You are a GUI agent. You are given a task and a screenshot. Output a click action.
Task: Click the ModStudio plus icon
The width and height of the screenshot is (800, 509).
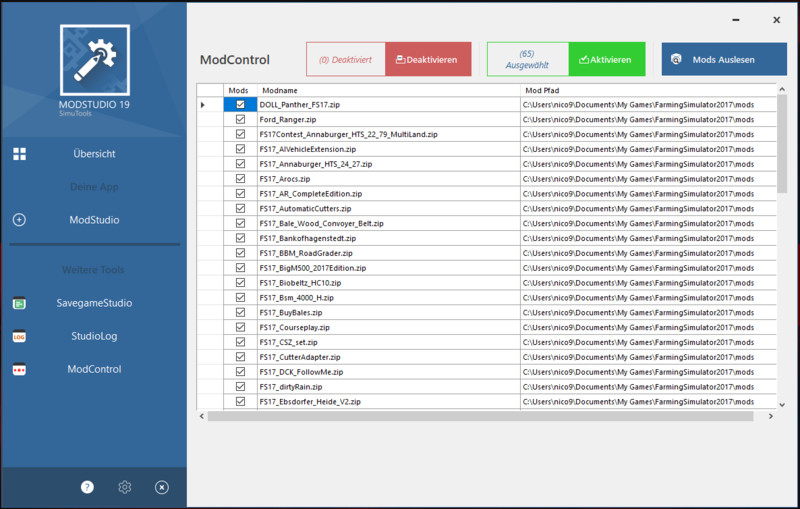coord(19,220)
